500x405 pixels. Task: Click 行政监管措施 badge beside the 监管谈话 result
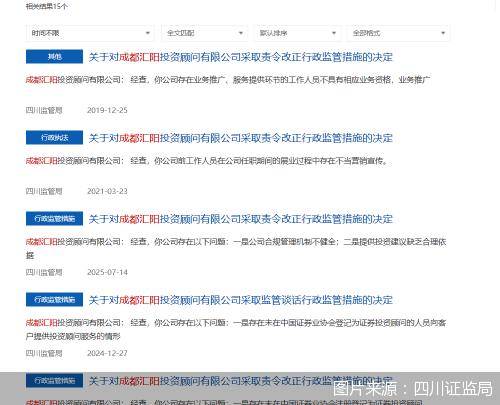click(54, 299)
